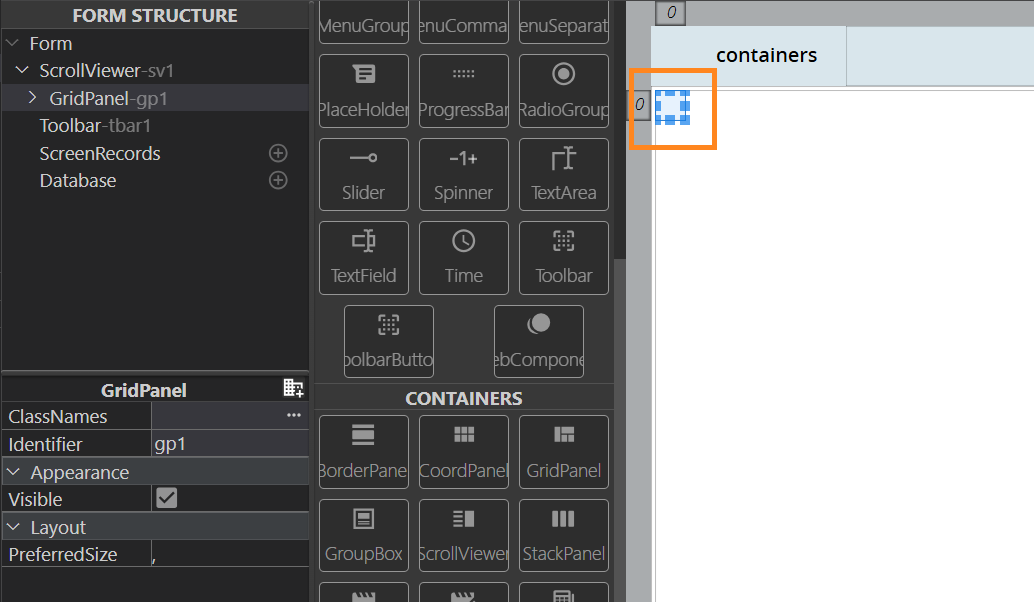Add a ScreenRecords entry with plus icon
This screenshot has width=1034, height=602.
278,153
